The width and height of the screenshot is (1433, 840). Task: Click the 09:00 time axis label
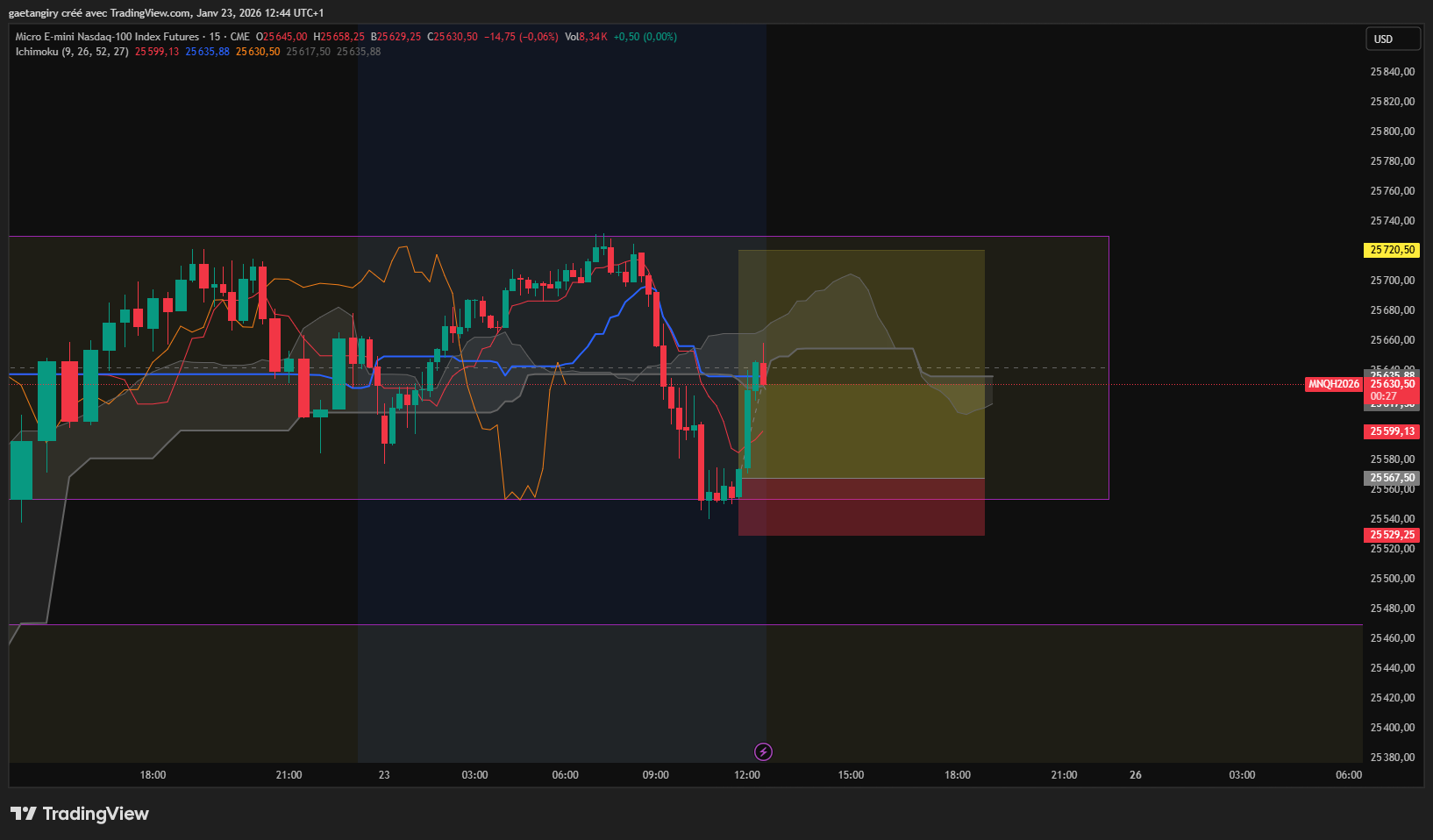coord(656,775)
